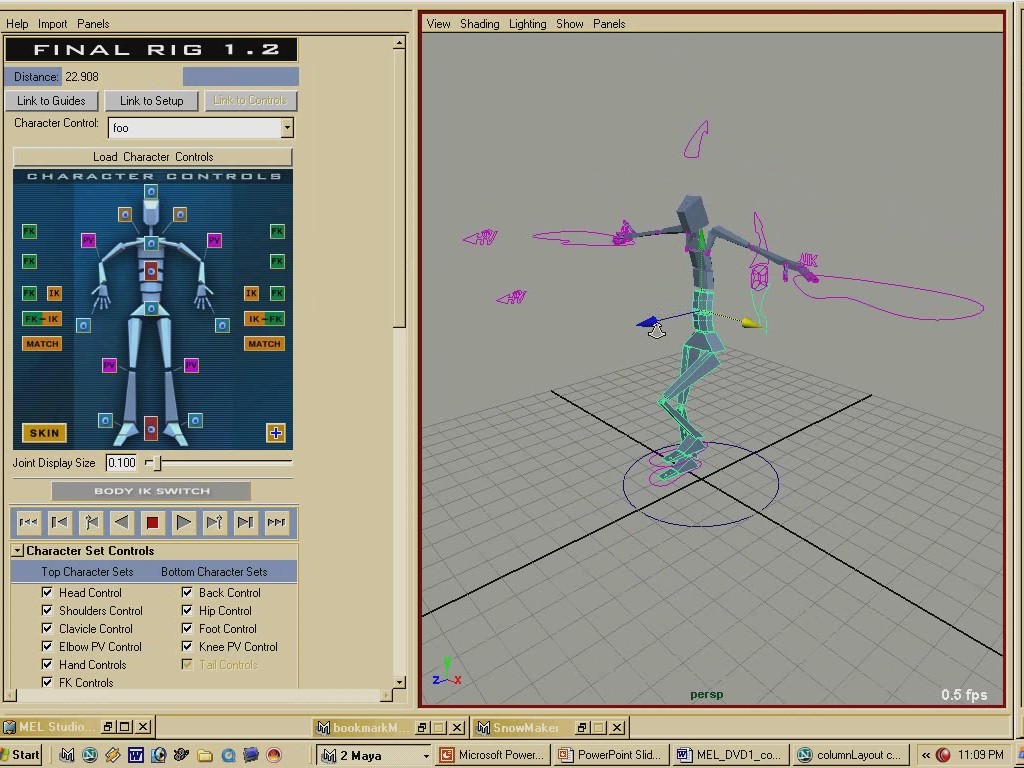Select the brown clavicle control left of the head

pyautogui.click(x=125, y=214)
